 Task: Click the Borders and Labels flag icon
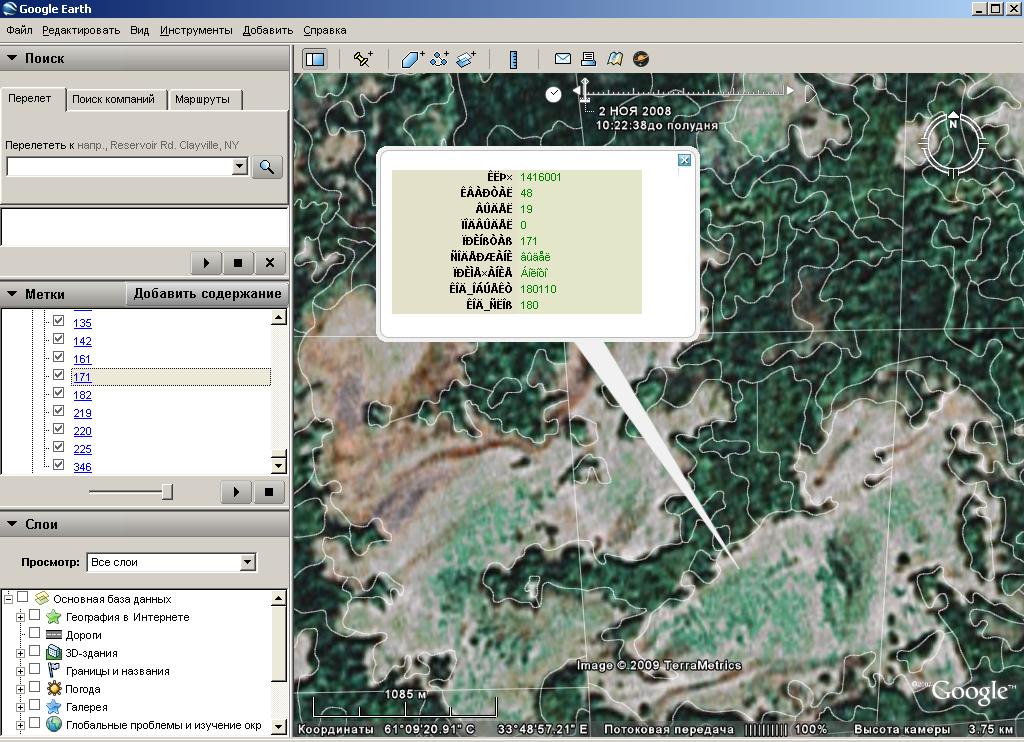point(54,671)
